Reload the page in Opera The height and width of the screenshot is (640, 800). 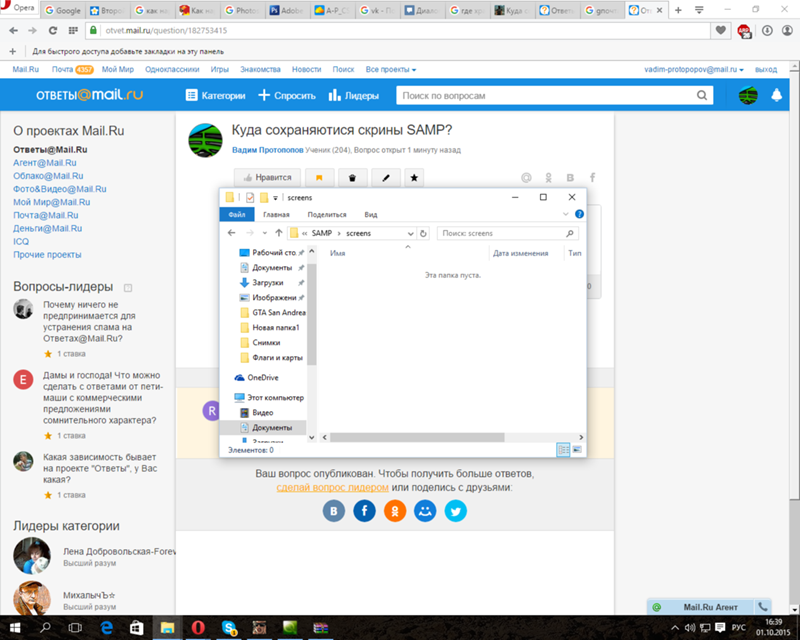53,31
